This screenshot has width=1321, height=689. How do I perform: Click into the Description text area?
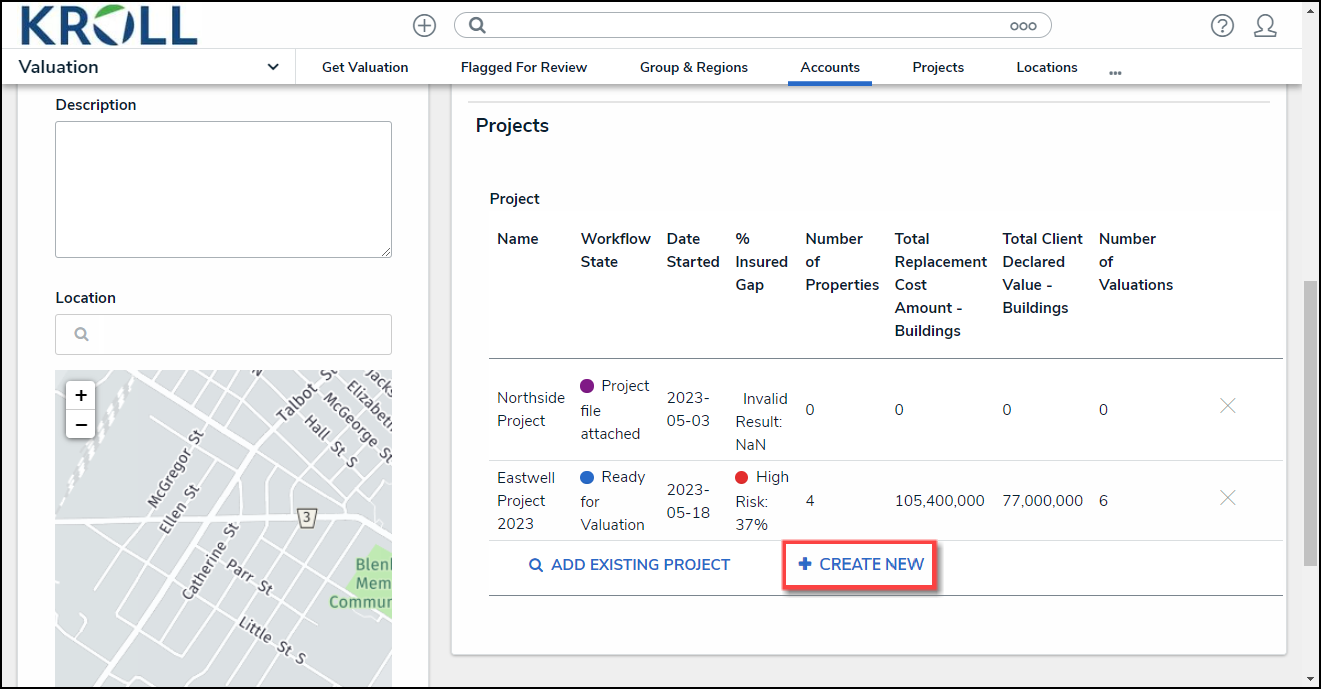click(223, 190)
